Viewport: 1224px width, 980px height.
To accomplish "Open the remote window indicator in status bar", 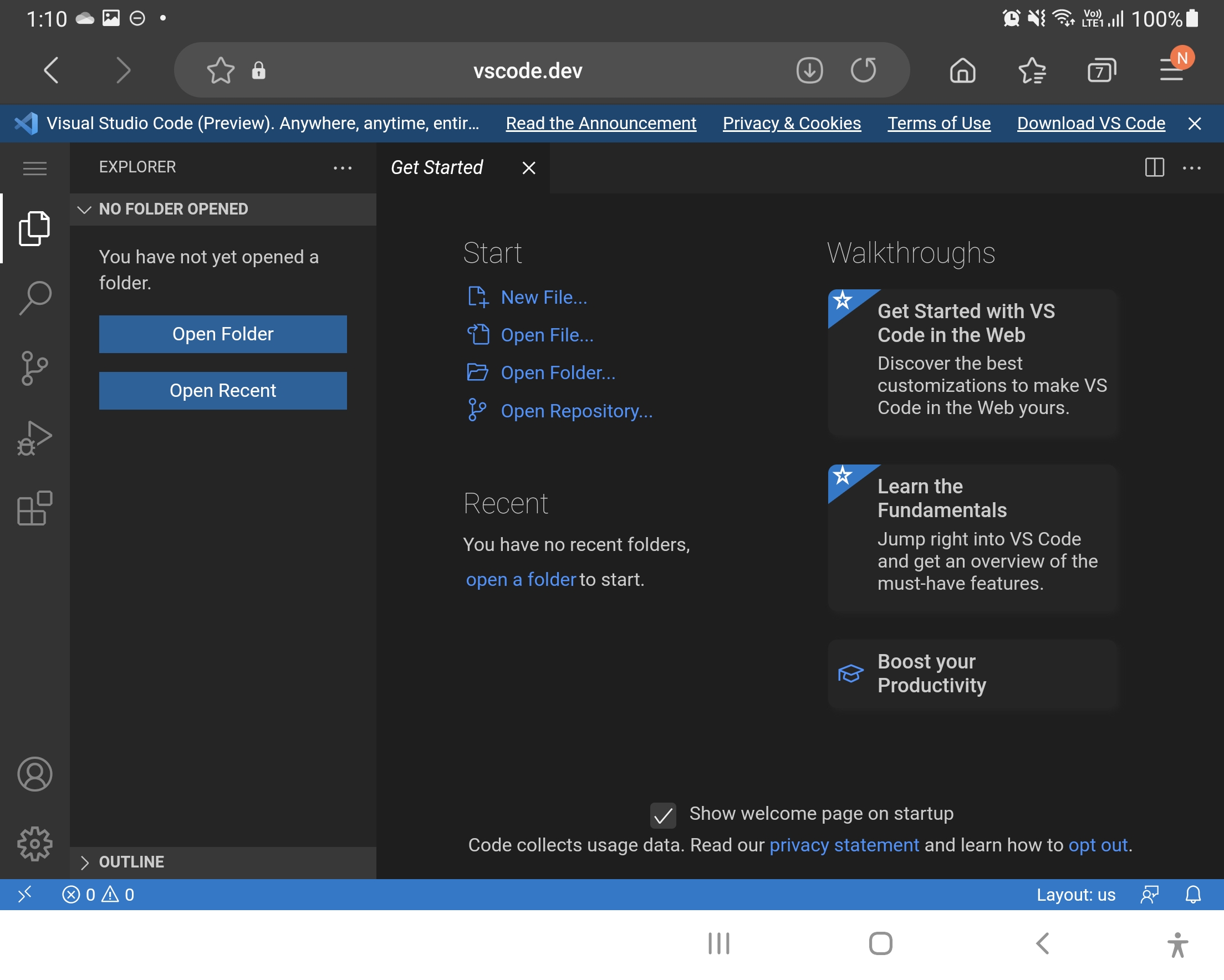I will tap(24, 895).
